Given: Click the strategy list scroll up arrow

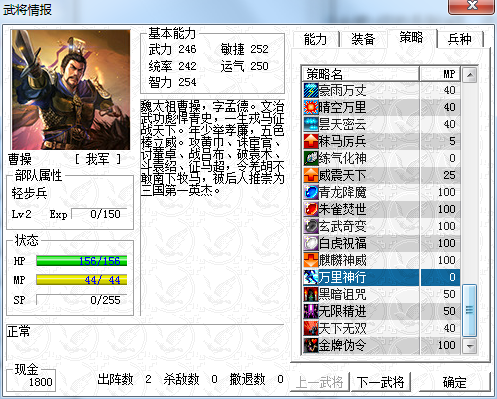Looking at the screenshot, I should tap(470, 75).
